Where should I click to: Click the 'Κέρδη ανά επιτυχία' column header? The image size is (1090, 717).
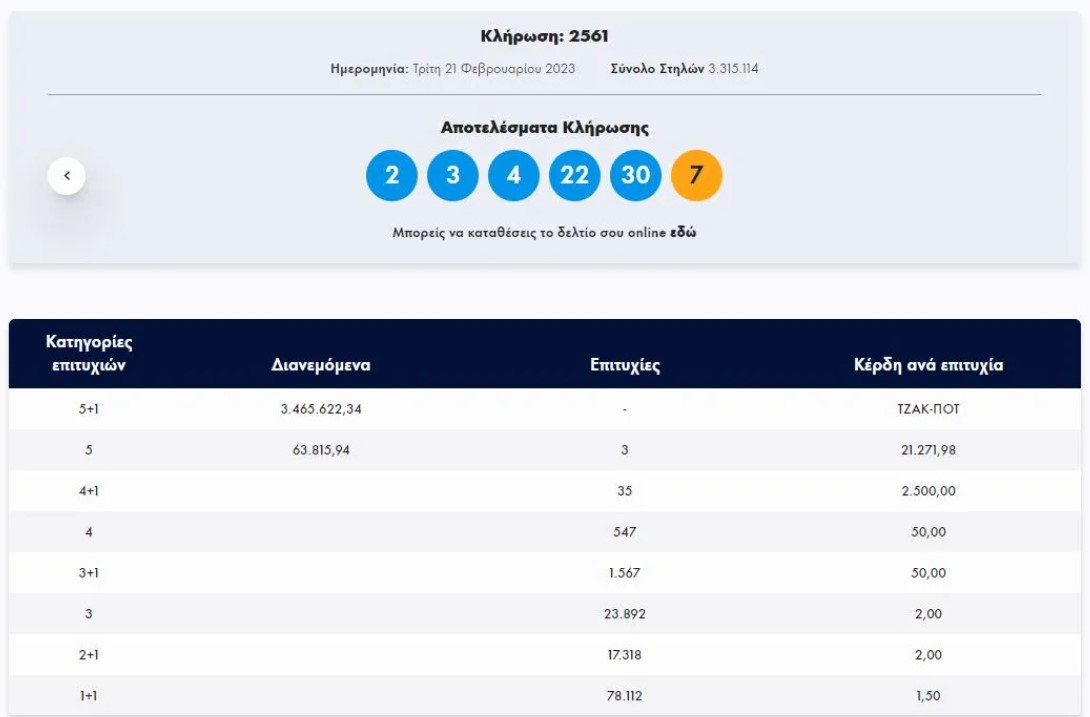click(x=928, y=365)
